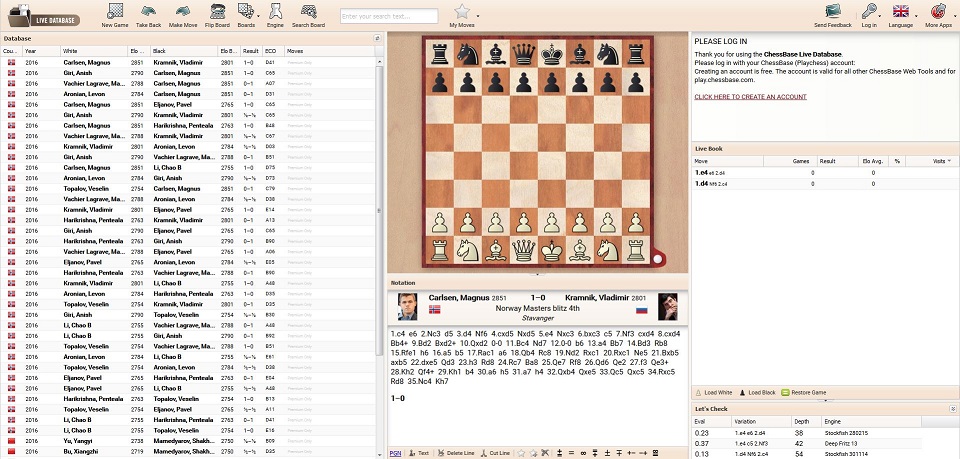Open the Language dropdown arrow
The width and height of the screenshot is (960, 459).
click(x=917, y=15)
